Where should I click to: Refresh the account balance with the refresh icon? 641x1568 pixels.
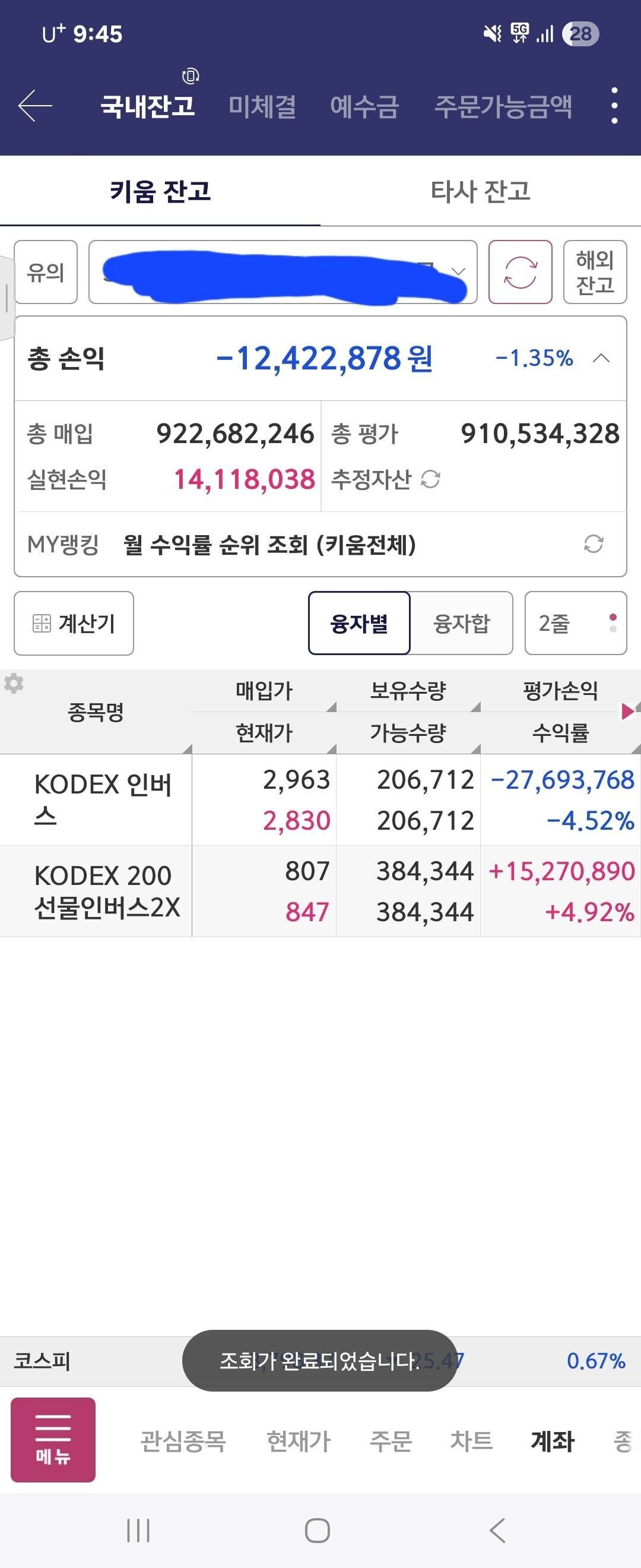coord(520,272)
